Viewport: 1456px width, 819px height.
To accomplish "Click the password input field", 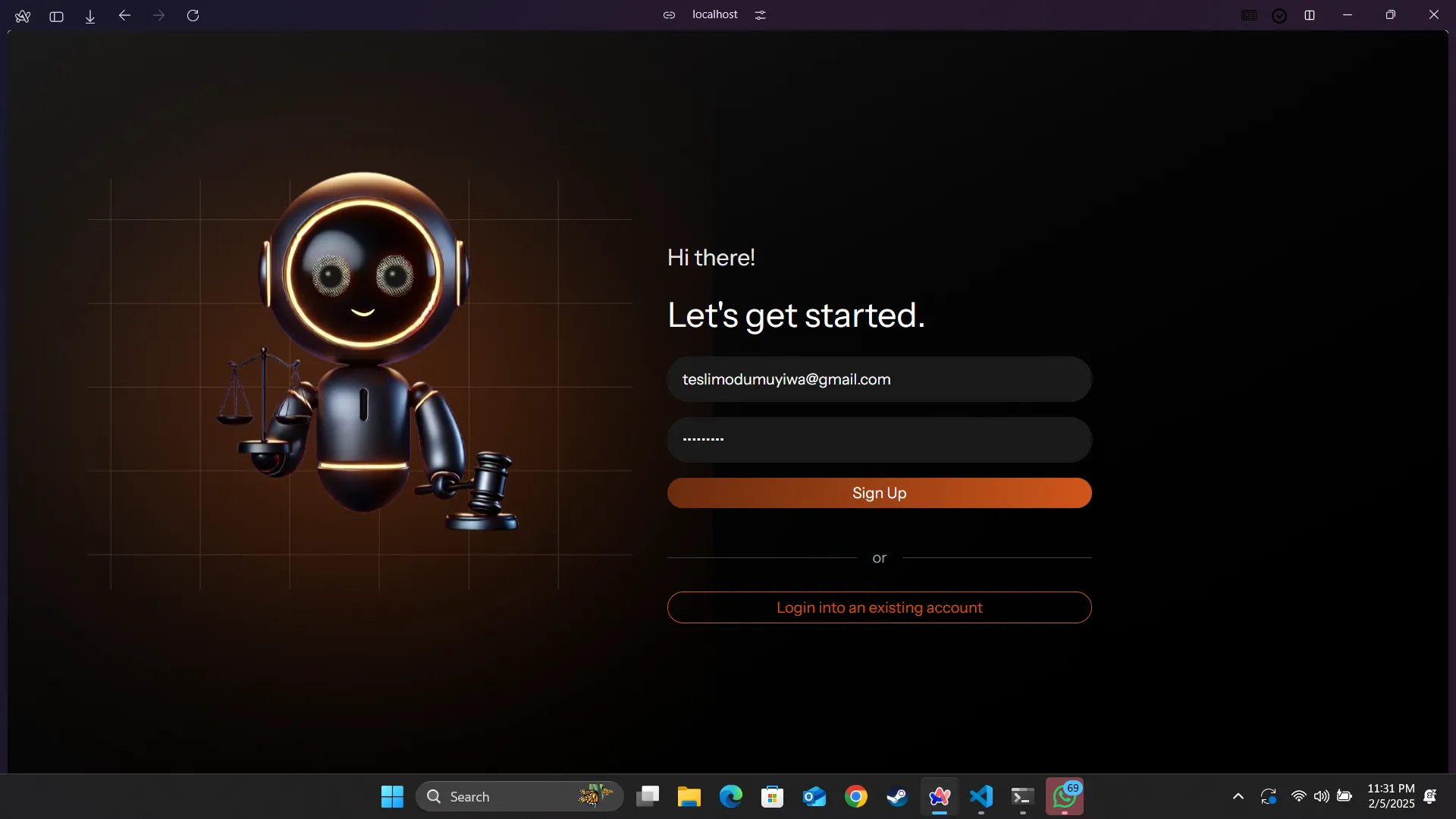I will 879,440.
